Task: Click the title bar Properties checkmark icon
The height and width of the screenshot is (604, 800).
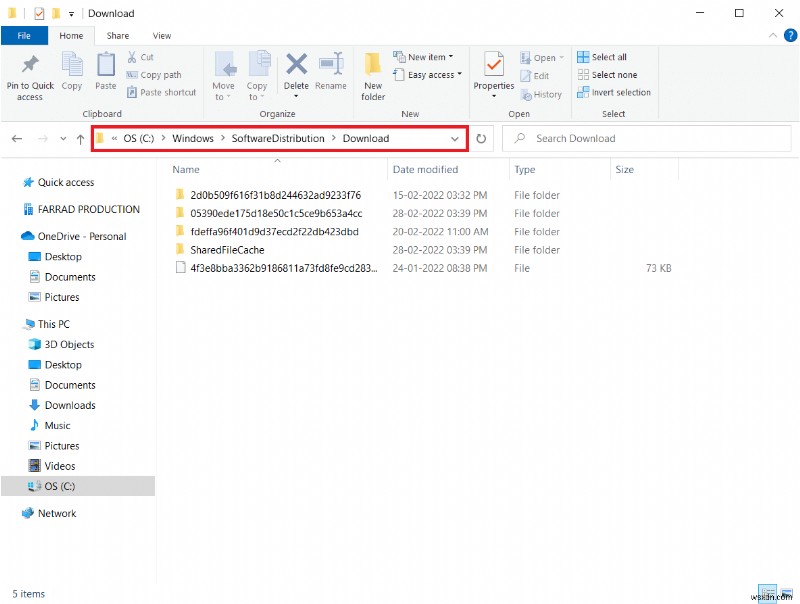Action: (x=39, y=13)
